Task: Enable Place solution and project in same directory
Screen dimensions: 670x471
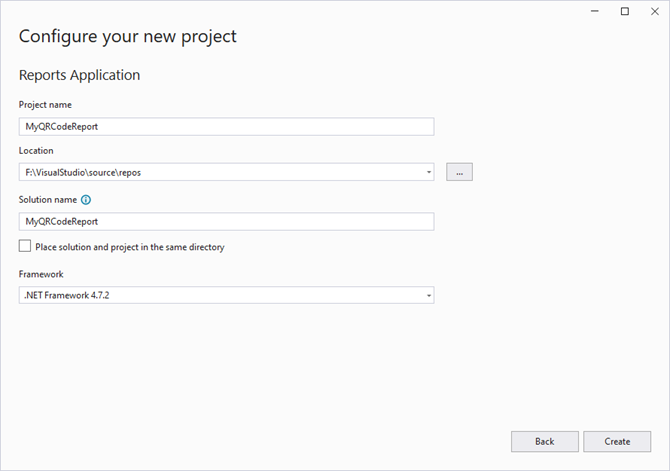Action: point(25,246)
